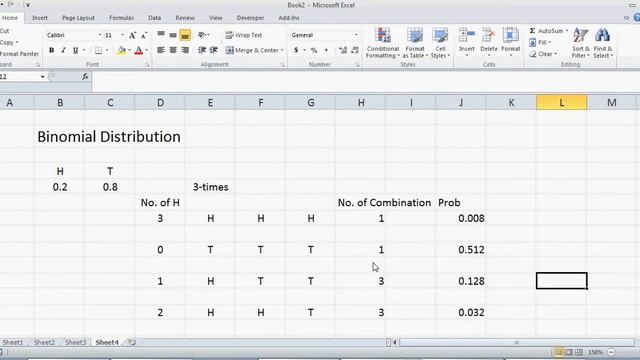Open the AutoSum dropdown arrow
This screenshot has height=360, width=640.
pos(567,31)
